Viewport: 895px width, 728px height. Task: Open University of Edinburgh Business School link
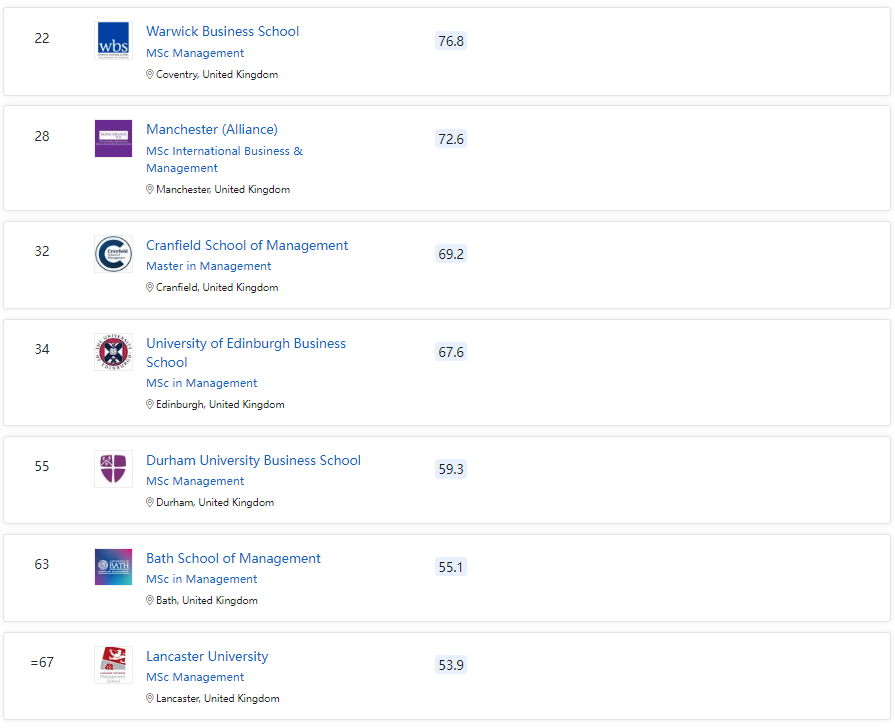tap(246, 353)
